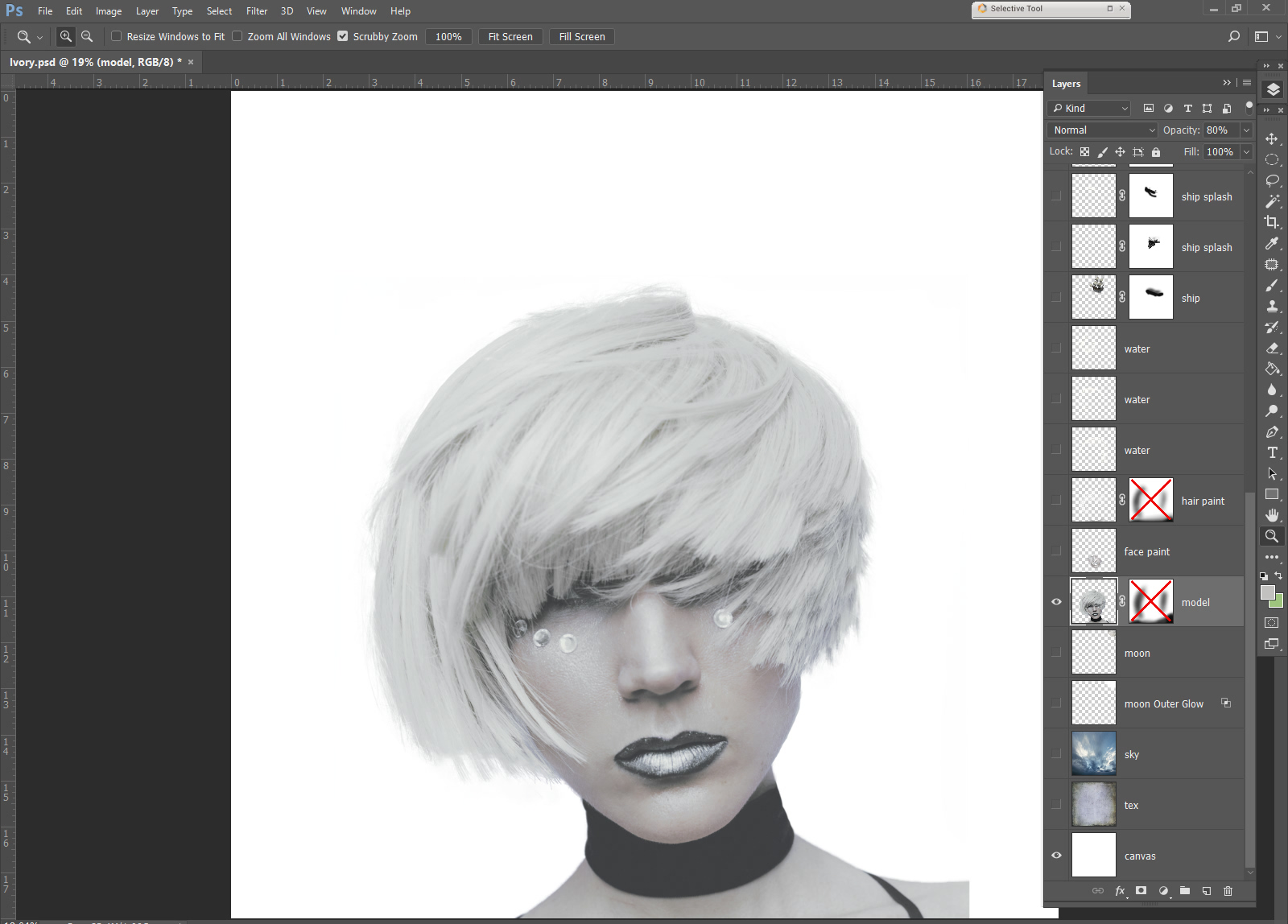This screenshot has width=1288, height=924.
Task: Select the Hand tool
Action: tap(1272, 515)
